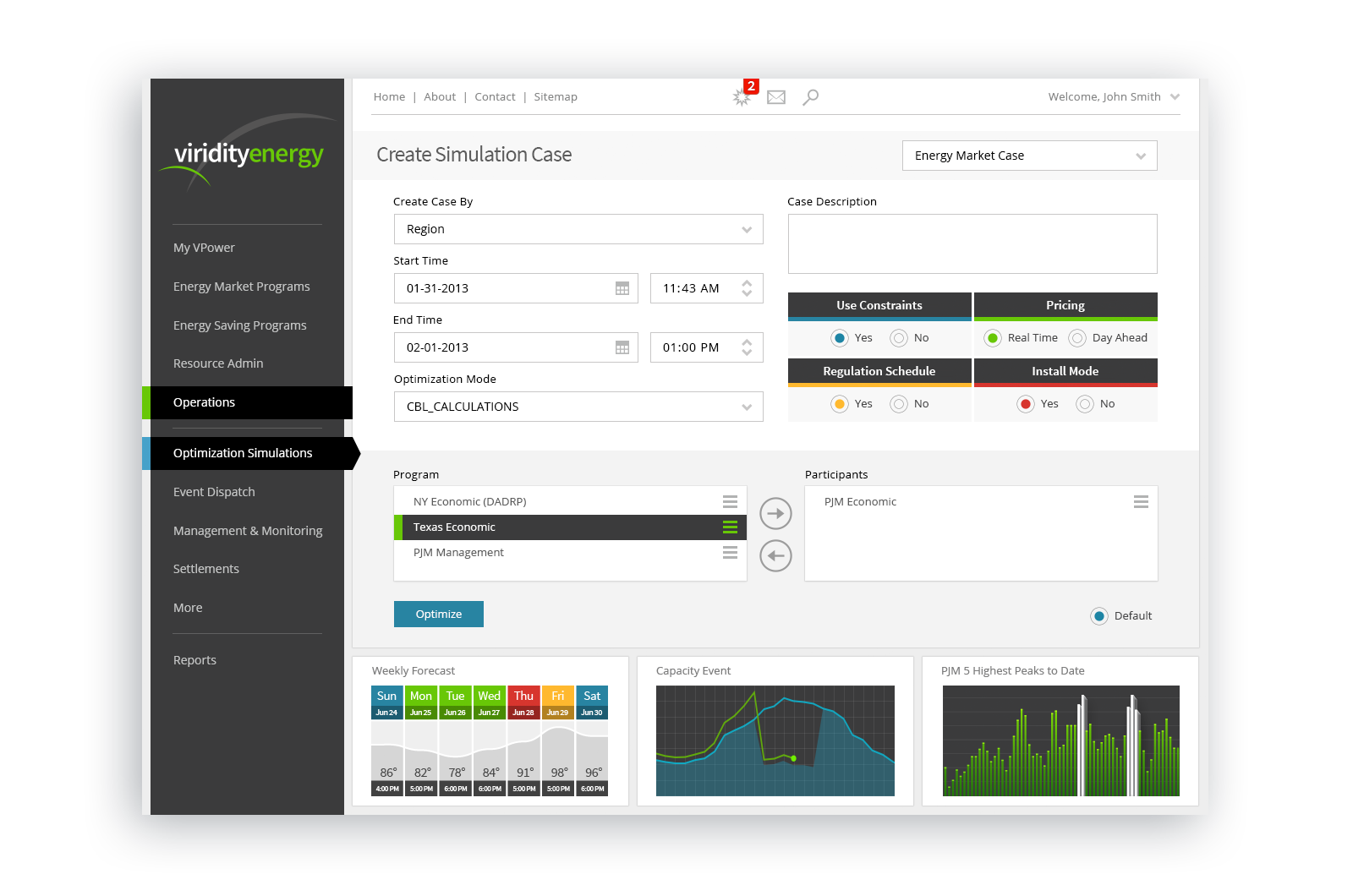This screenshot has height=896, width=1353.
Task: Click the Start Time 11:43 AM stepper
Action: point(747,288)
